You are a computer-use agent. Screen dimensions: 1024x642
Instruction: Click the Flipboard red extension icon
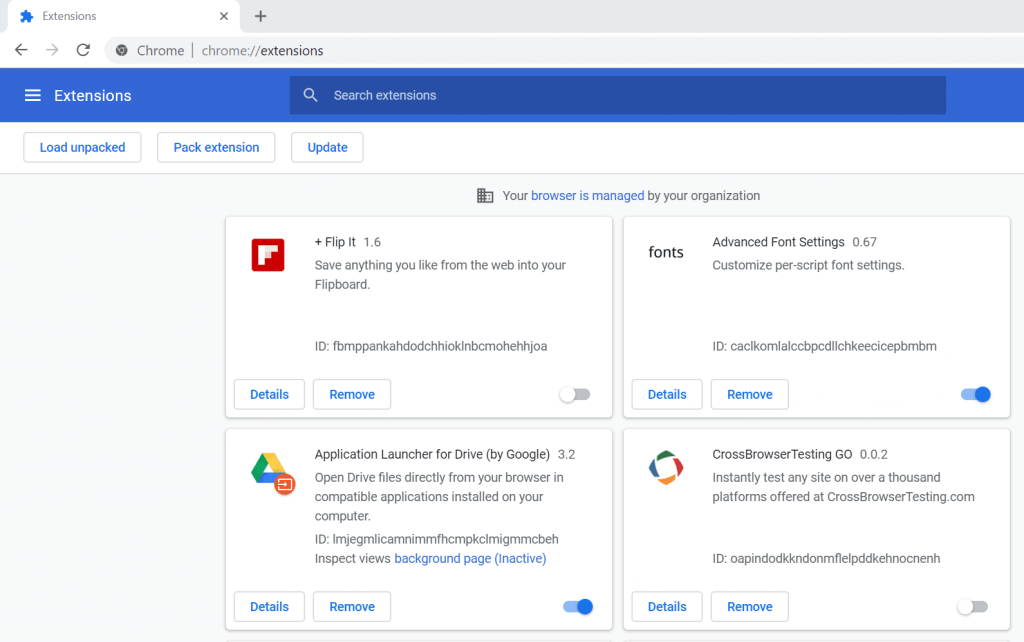(x=268, y=255)
